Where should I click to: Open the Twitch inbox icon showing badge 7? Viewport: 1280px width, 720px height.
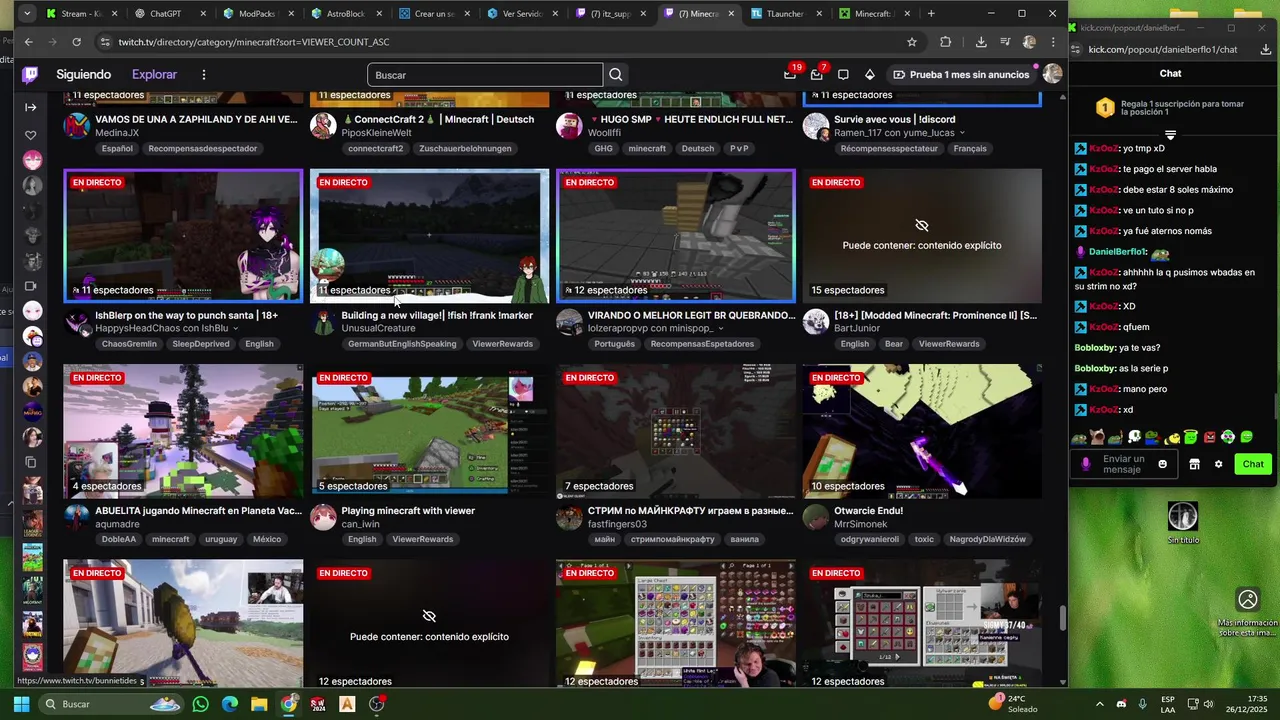[x=817, y=75]
